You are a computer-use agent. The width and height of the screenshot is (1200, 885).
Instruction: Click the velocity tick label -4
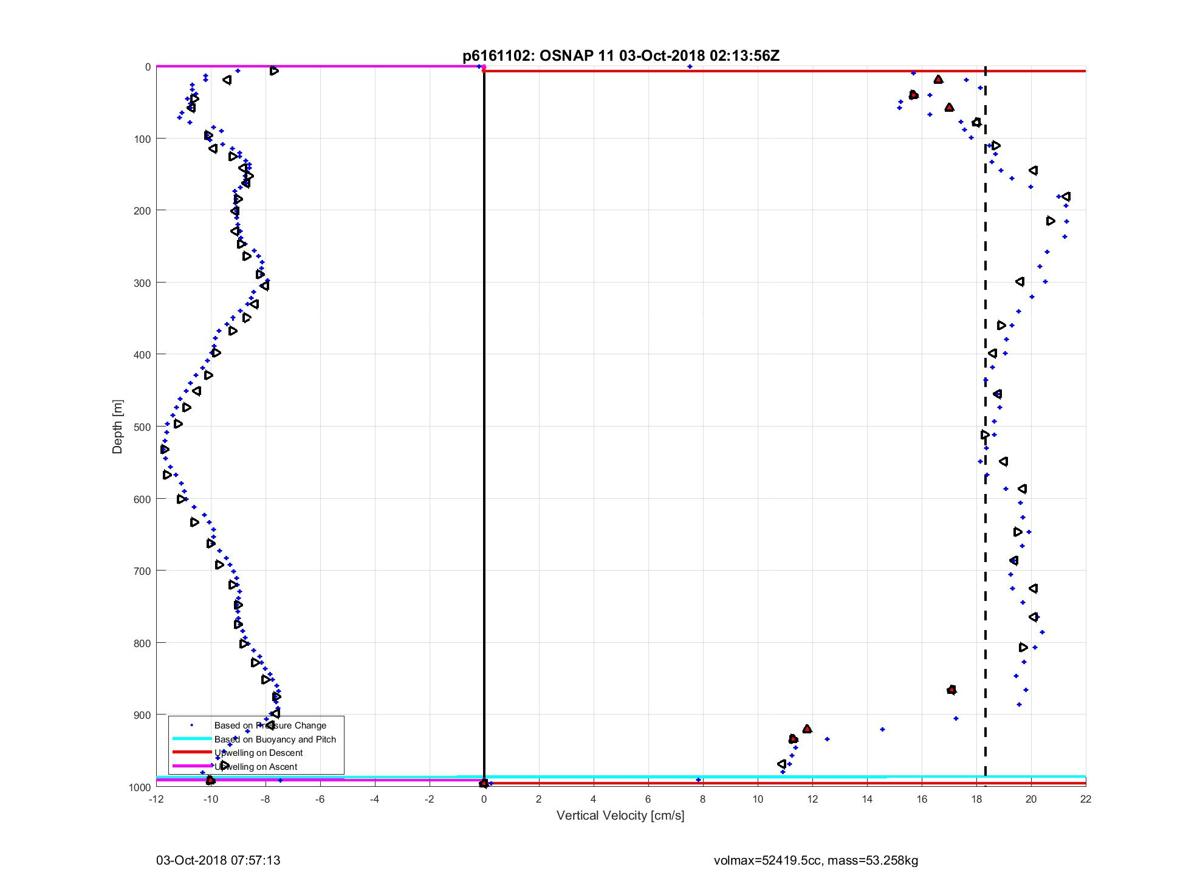pyautogui.click(x=375, y=800)
